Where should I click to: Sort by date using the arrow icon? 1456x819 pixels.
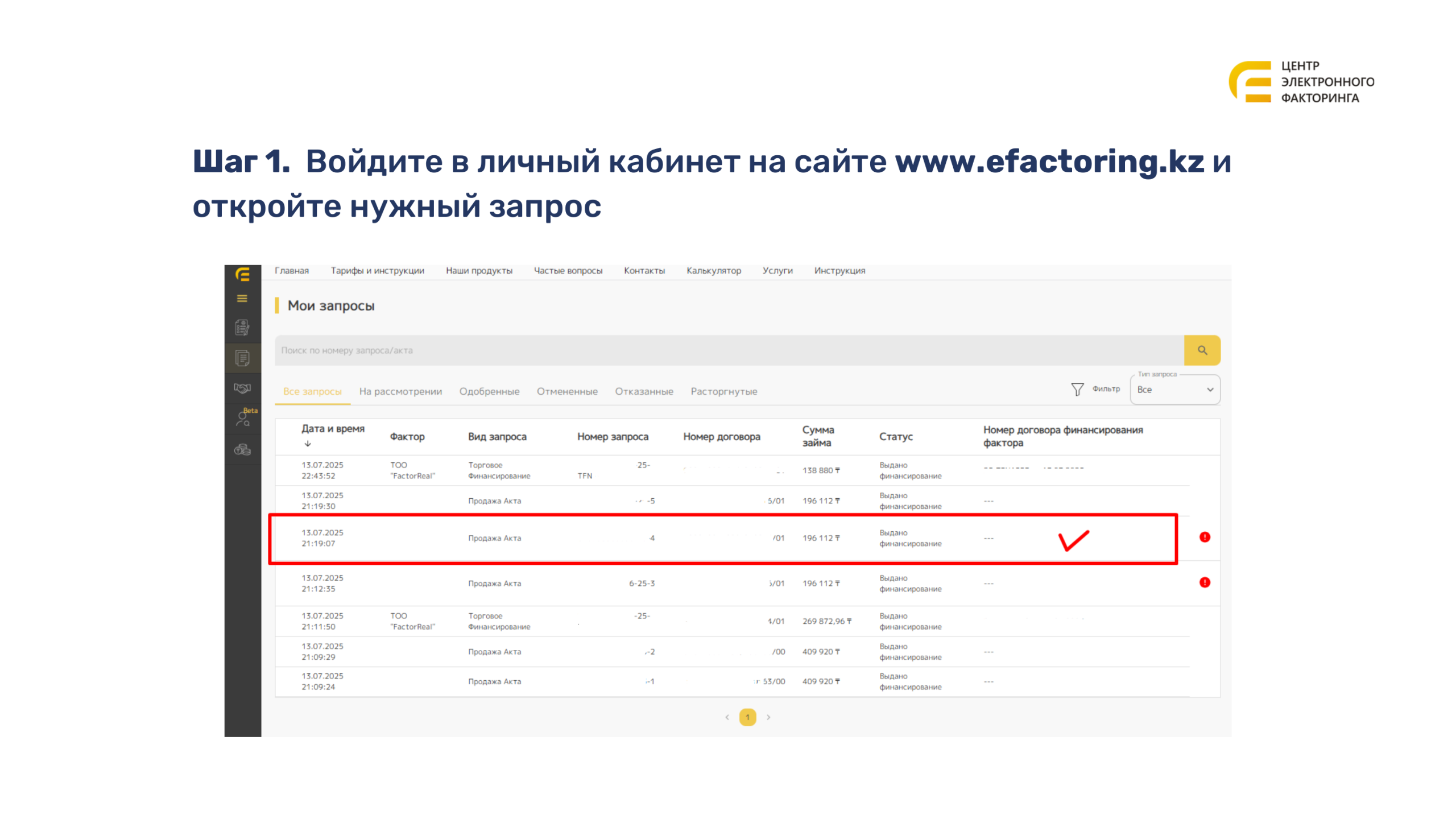tap(308, 443)
